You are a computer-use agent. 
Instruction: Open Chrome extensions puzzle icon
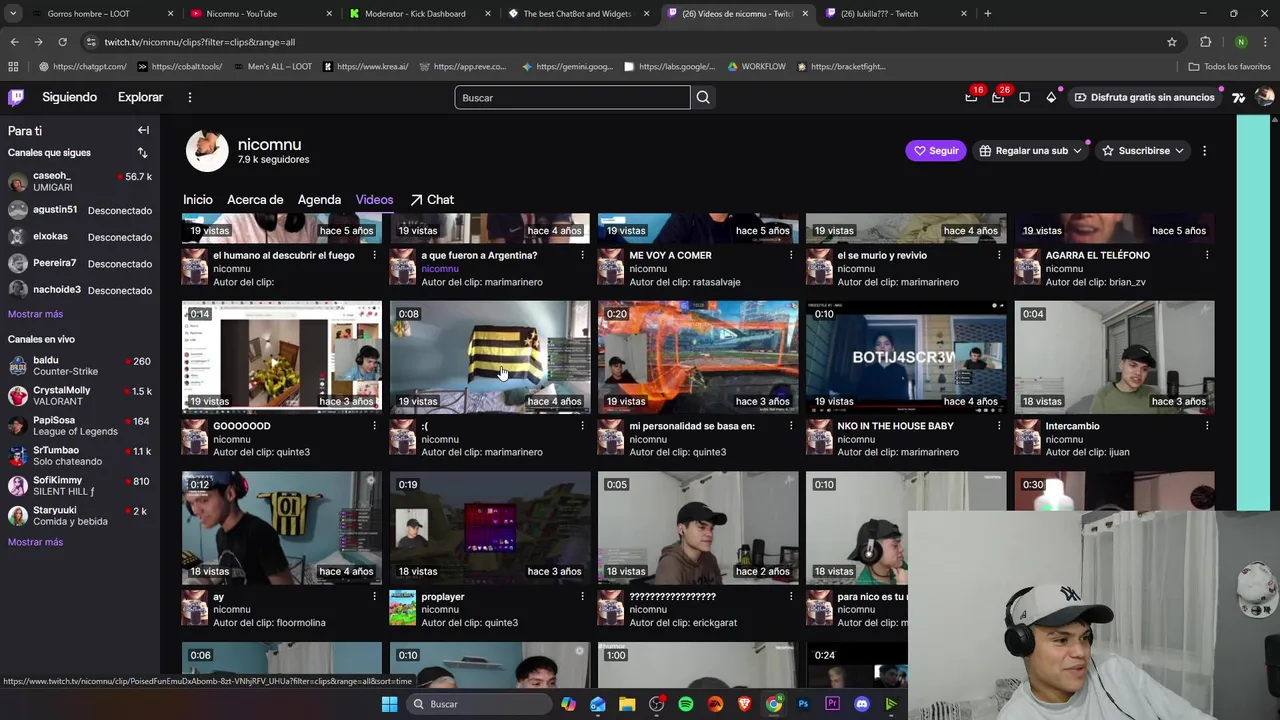pos(1205,42)
